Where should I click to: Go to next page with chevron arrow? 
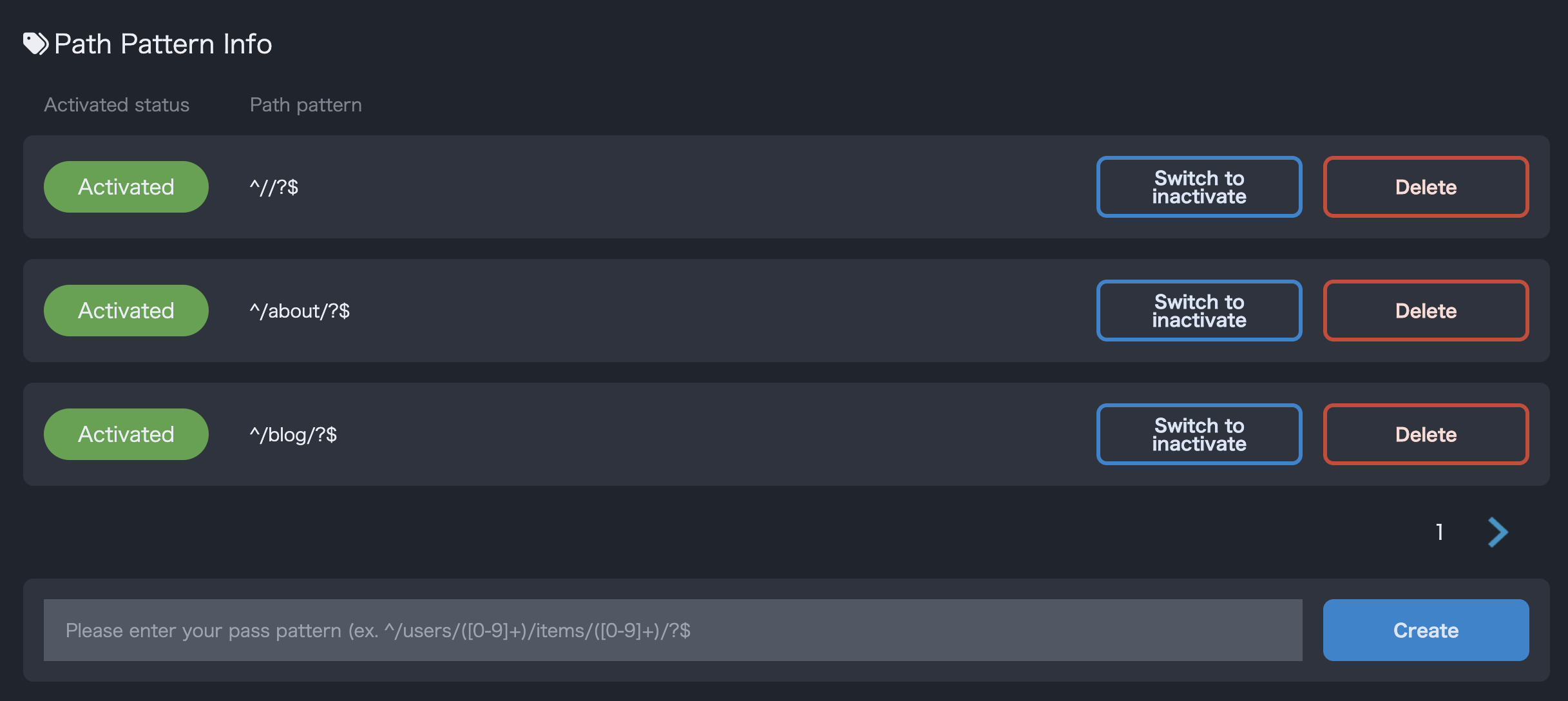pos(1498,532)
